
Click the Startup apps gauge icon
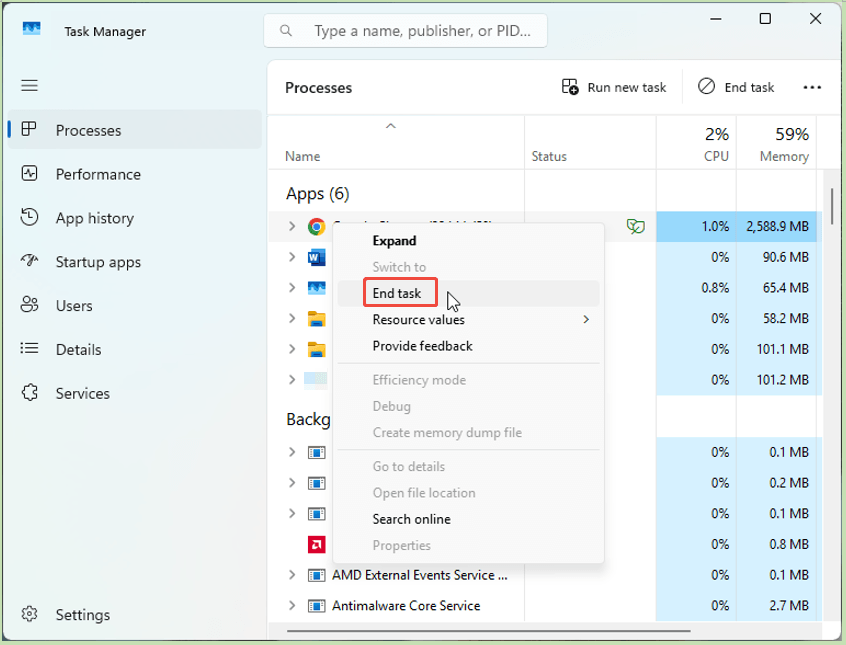[29, 261]
